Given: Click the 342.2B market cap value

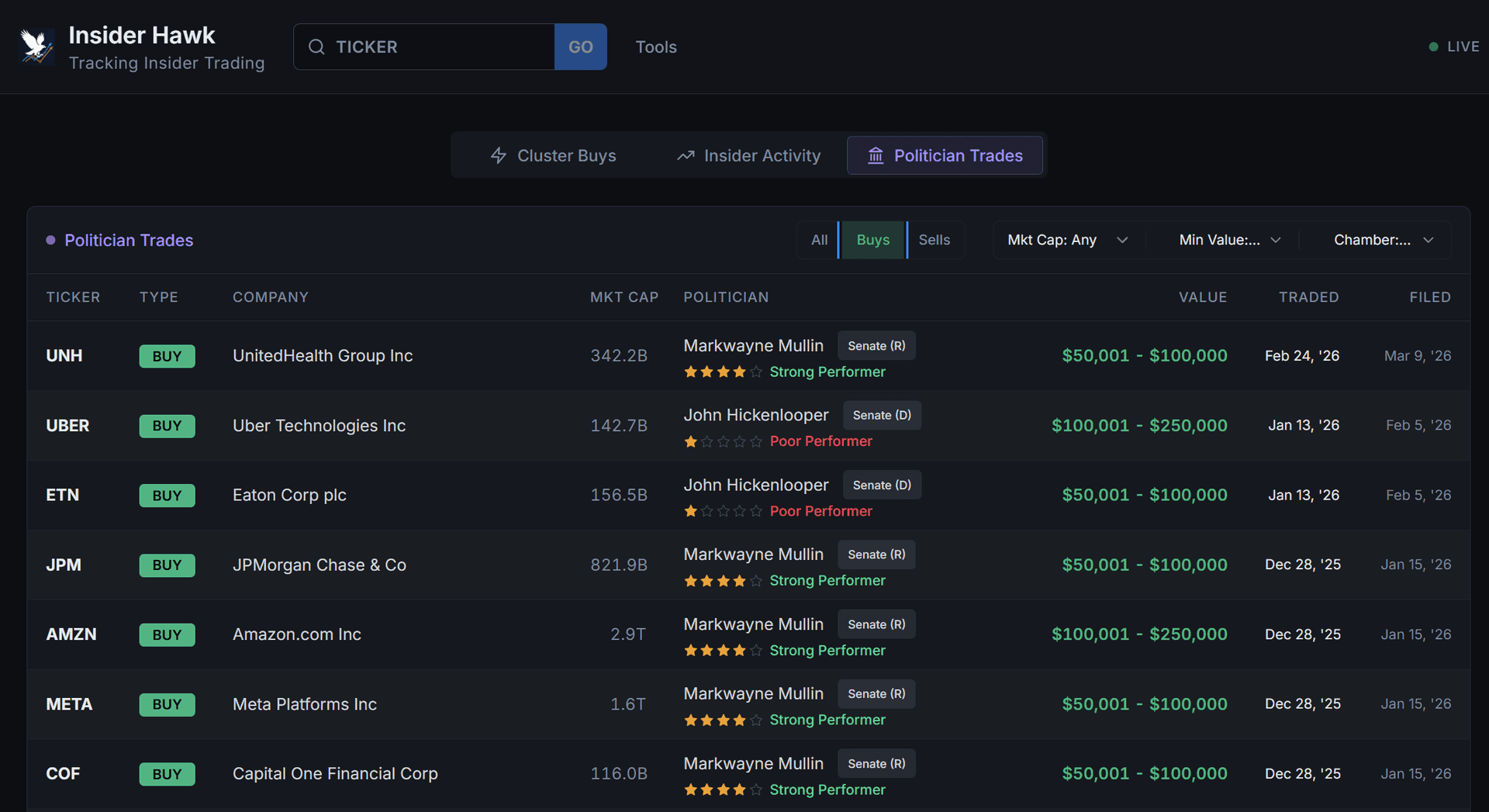Looking at the screenshot, I should pos(619,356).
